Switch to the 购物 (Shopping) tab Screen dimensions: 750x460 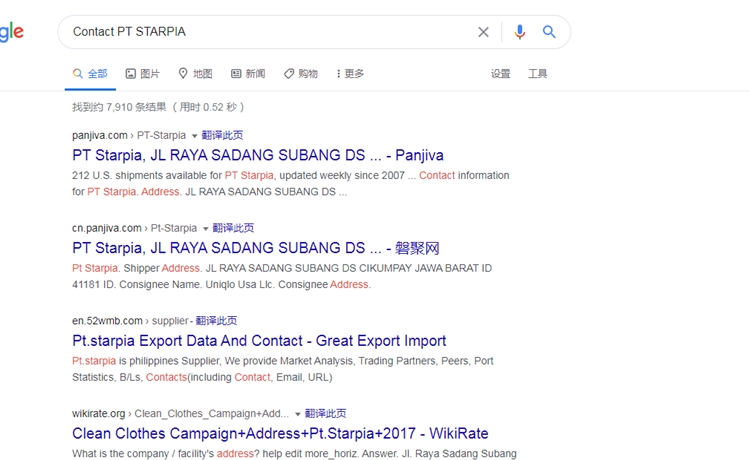click(x=300, y=74)
